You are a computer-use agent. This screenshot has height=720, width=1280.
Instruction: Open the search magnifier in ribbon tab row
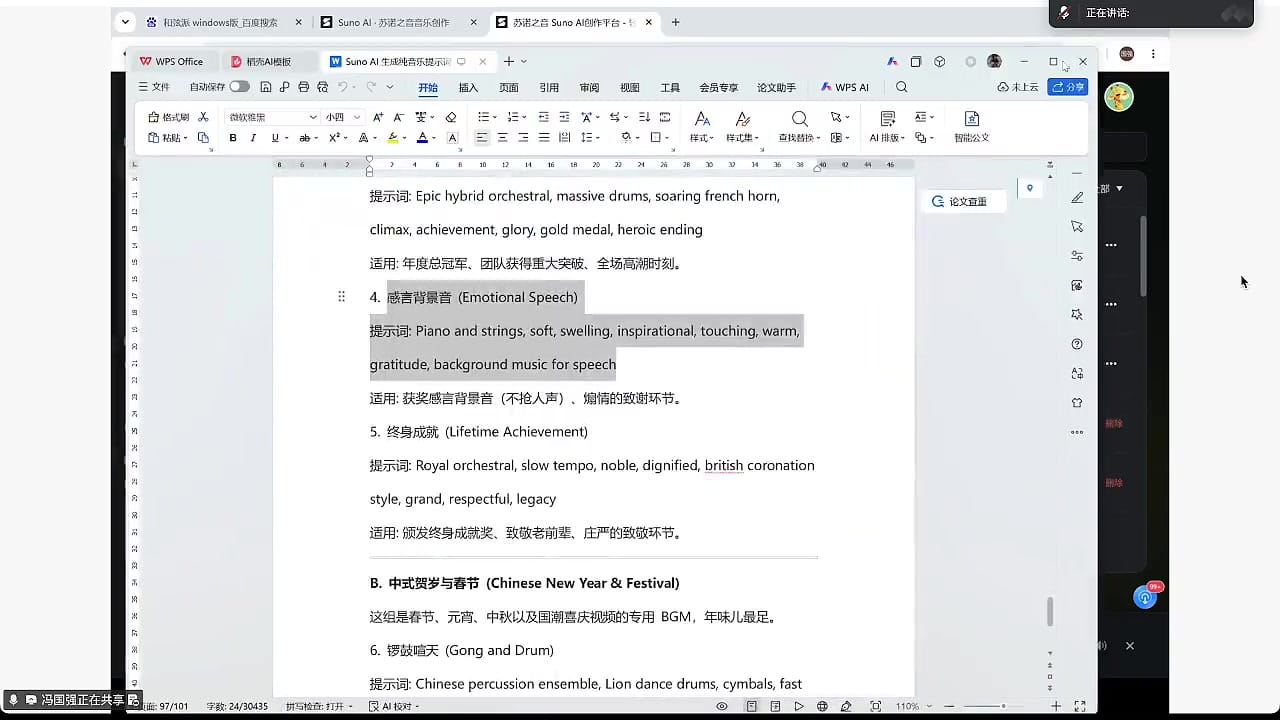(x=902, y=87)
